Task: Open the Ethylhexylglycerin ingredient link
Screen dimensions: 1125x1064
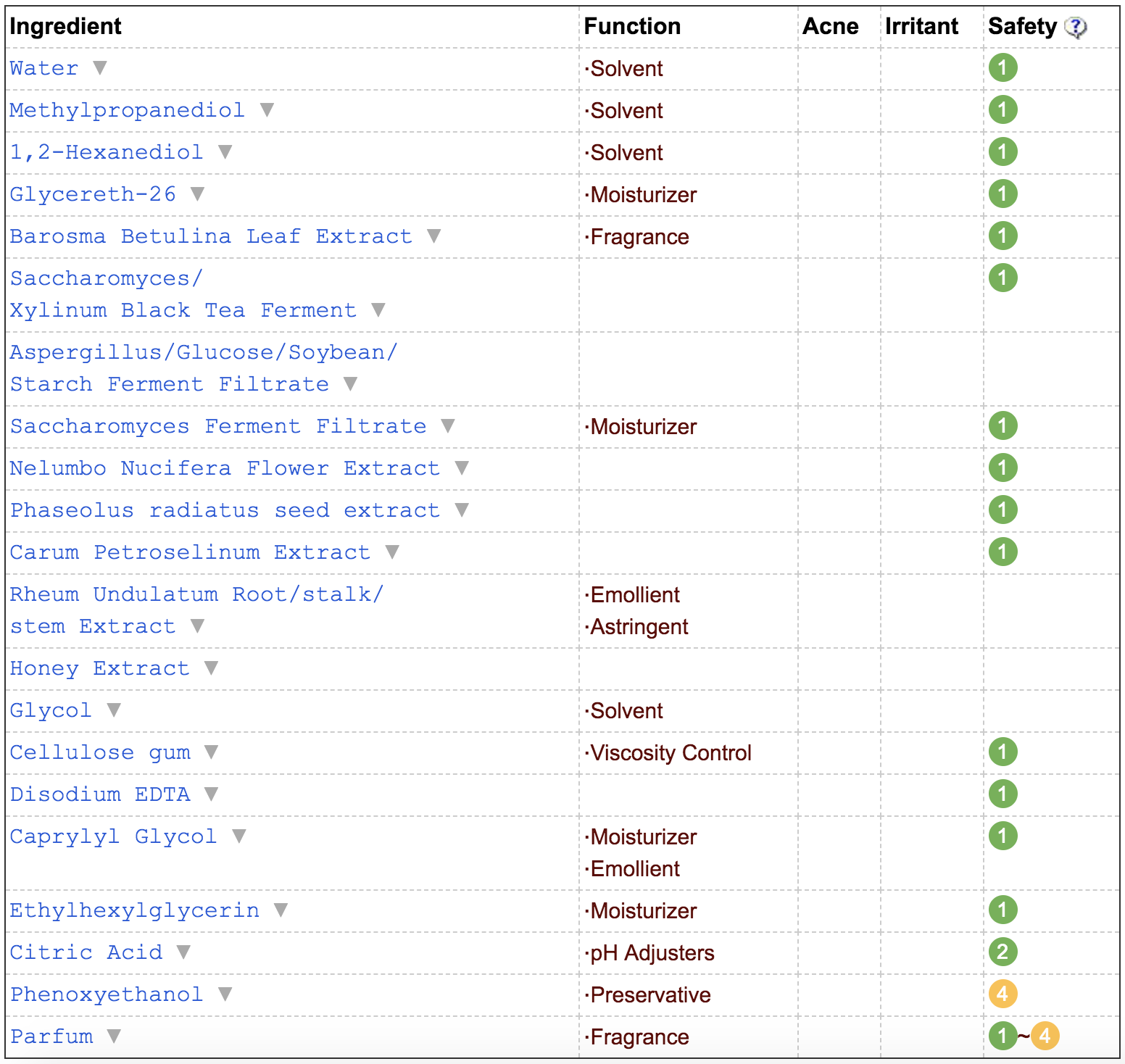Action: (x=135, y=910)
